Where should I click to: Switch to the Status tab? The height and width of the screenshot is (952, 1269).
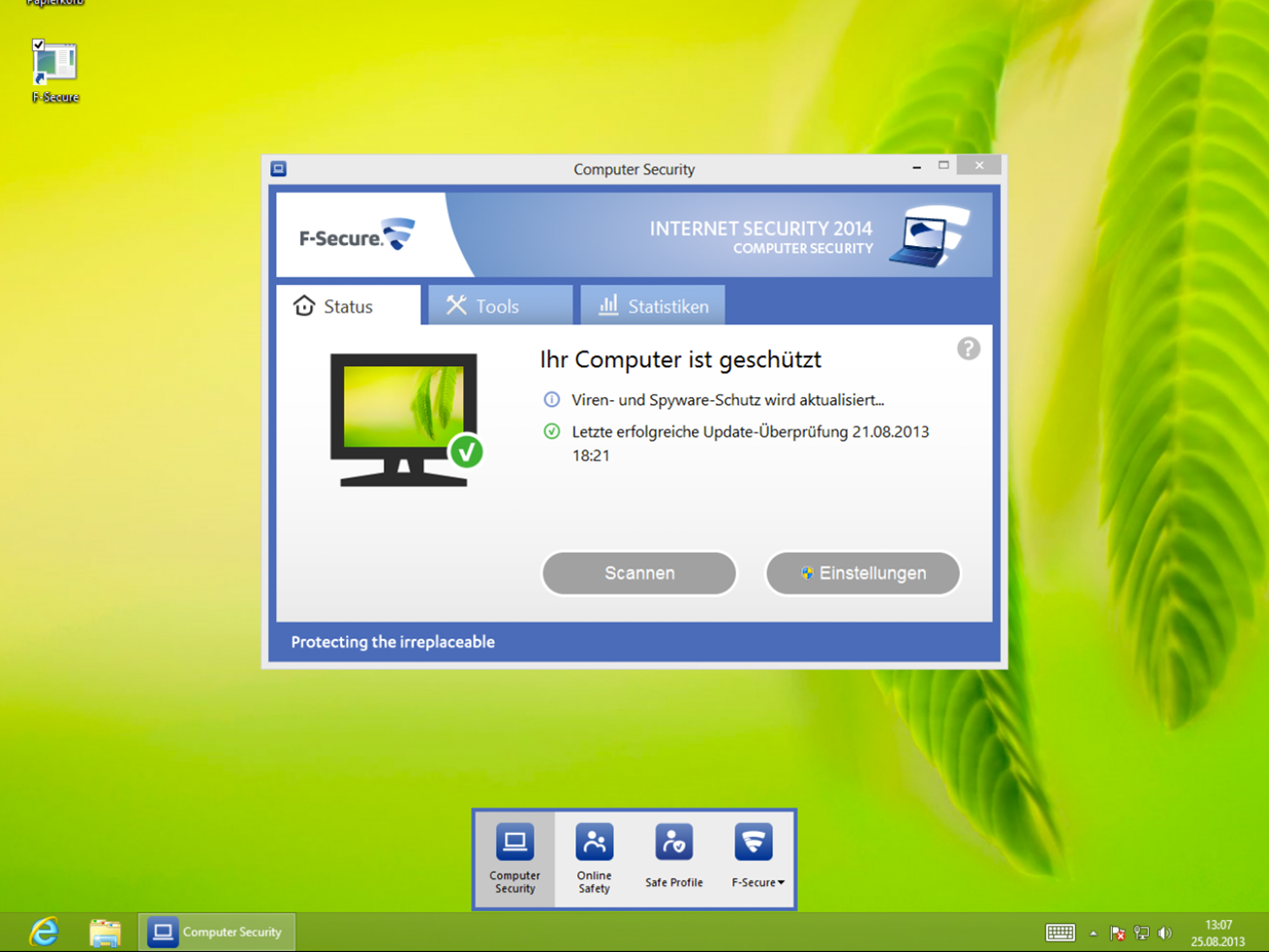point(348,306)
